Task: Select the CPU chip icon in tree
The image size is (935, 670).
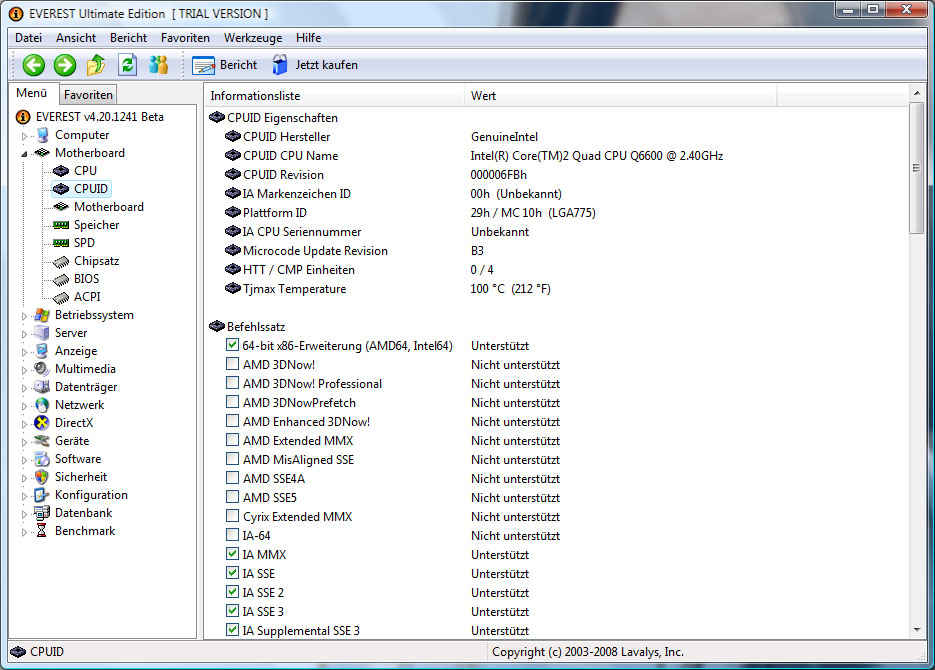Action: [61, 171]
